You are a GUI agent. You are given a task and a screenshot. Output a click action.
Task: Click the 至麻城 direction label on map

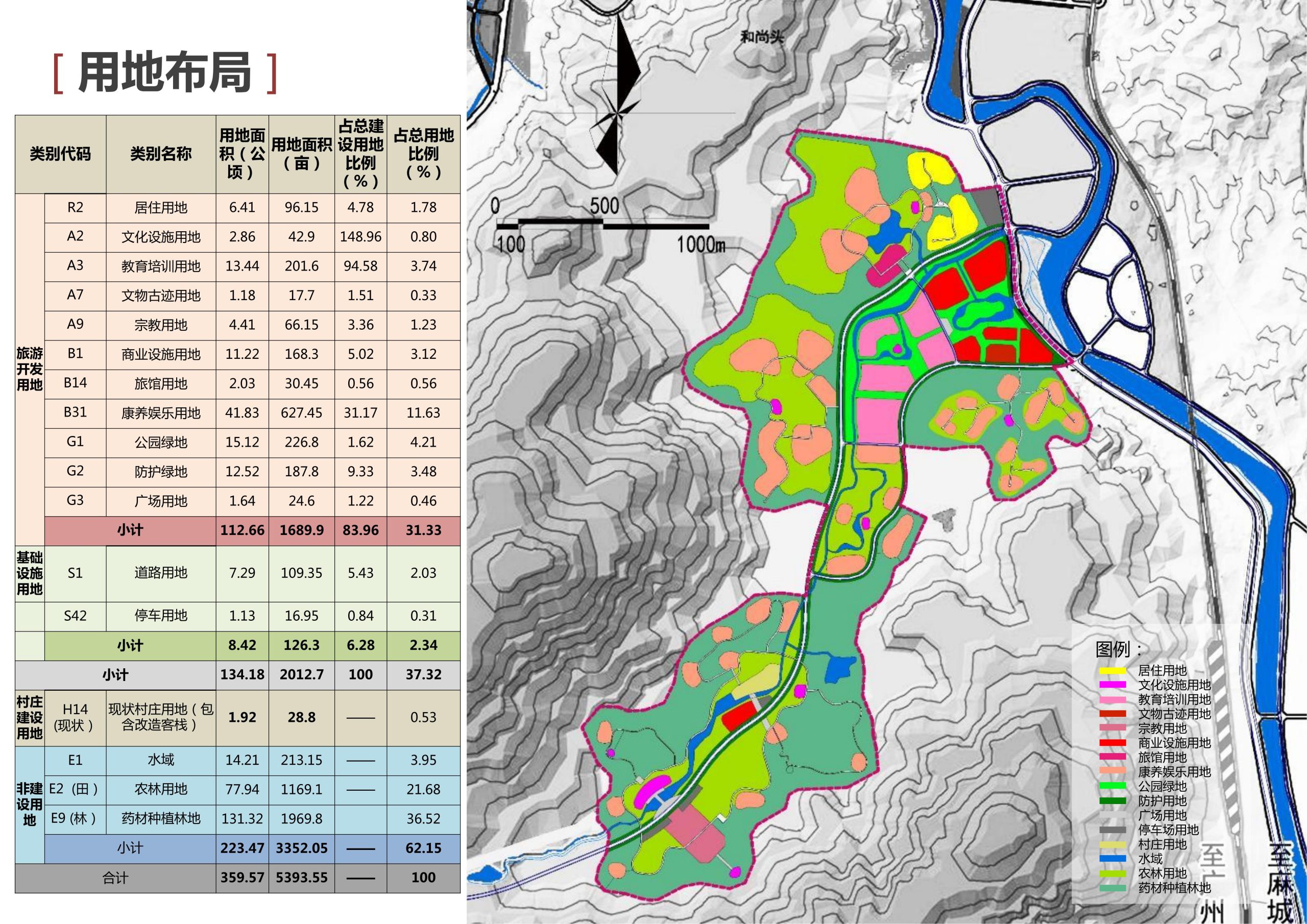coord(1280,883)
